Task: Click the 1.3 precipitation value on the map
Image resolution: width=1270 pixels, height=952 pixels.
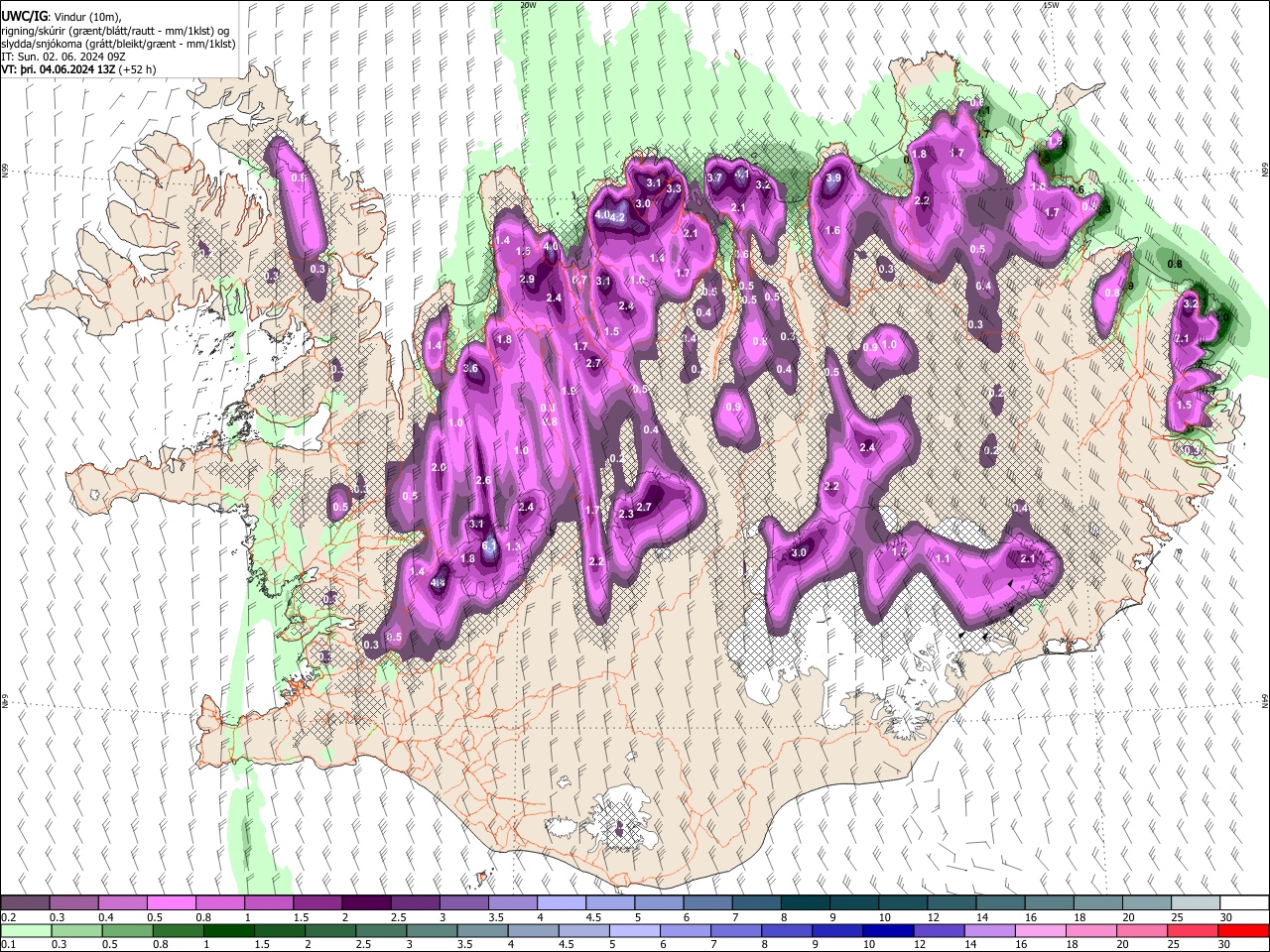Action: (513, 547)
